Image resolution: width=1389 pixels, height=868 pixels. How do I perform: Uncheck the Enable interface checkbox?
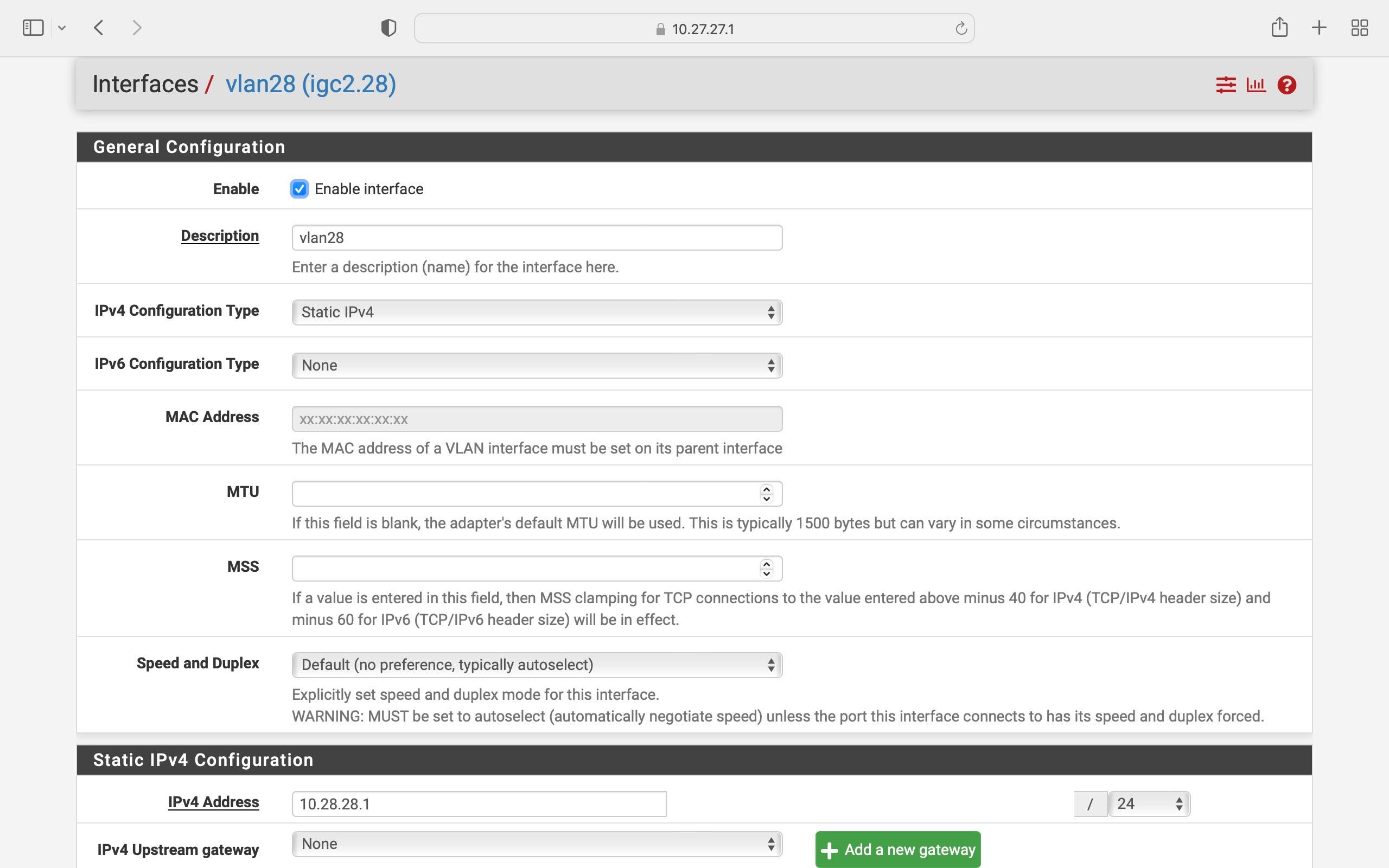(x=299, y=189)
